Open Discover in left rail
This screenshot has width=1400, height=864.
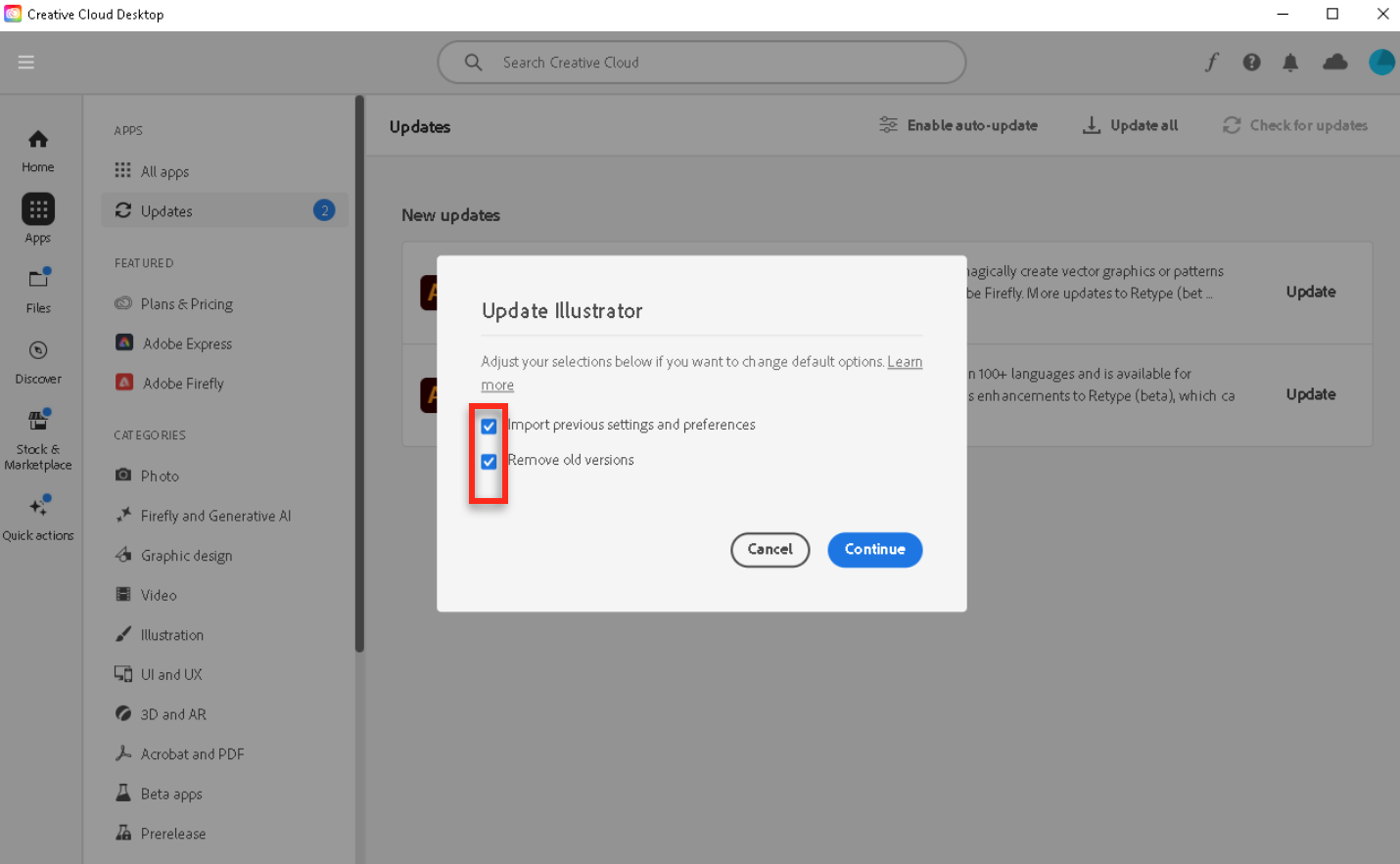tap(38, 361)
